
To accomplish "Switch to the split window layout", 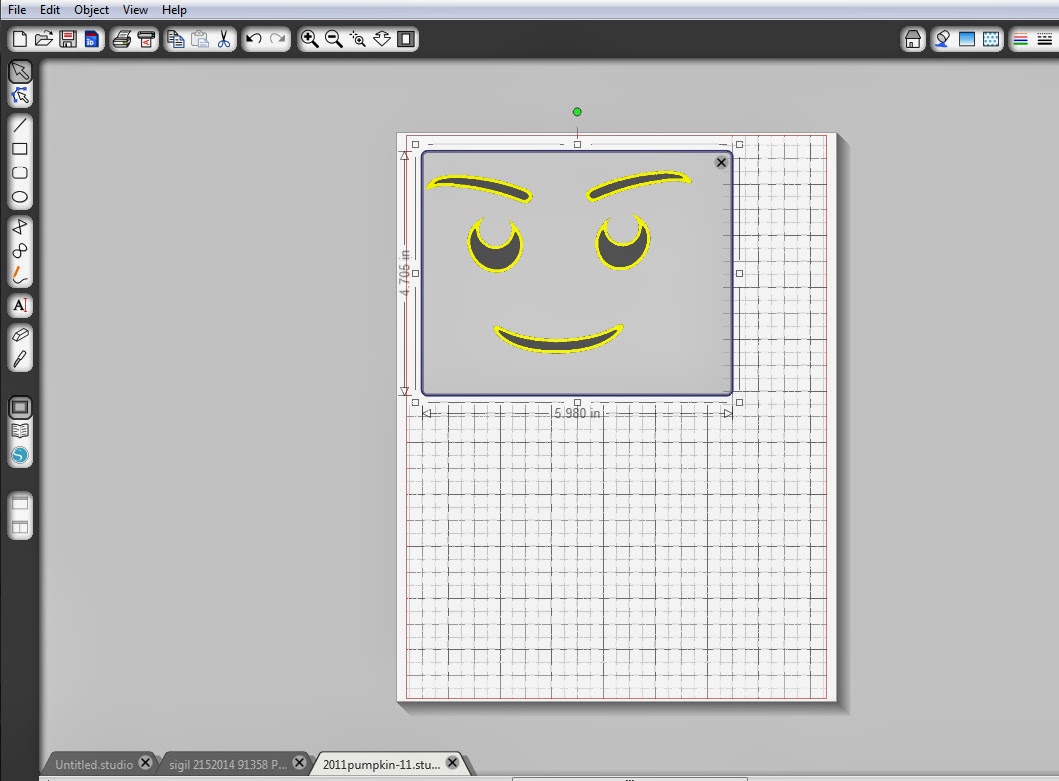I will tap(20, 528).
